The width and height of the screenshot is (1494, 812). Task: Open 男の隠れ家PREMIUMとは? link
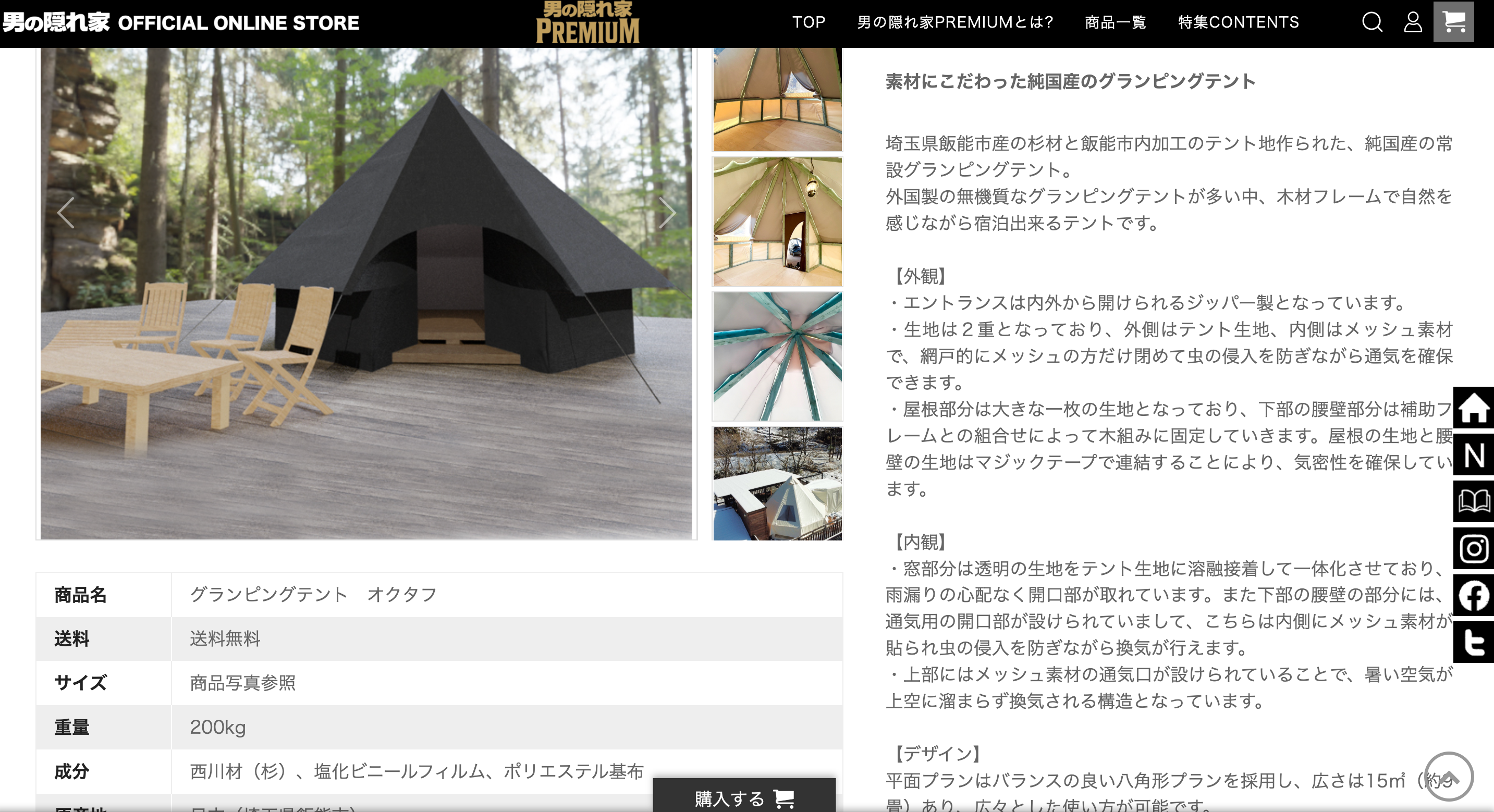point(954,22)
